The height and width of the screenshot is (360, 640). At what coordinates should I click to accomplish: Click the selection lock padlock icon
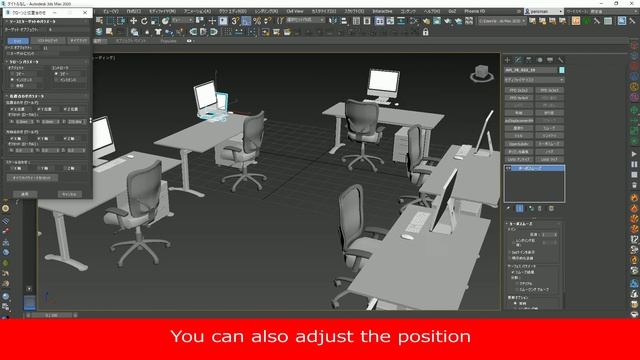click(426, 32)
